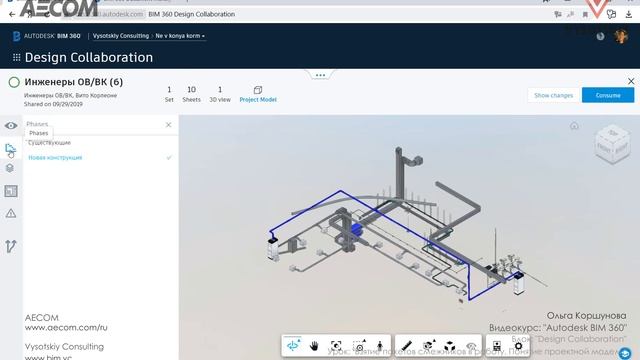The height and width of the screenshot is (360, 640).
Task: Toggle the visibility eye icon in sidebar
Action: click(x=11, y=126)
